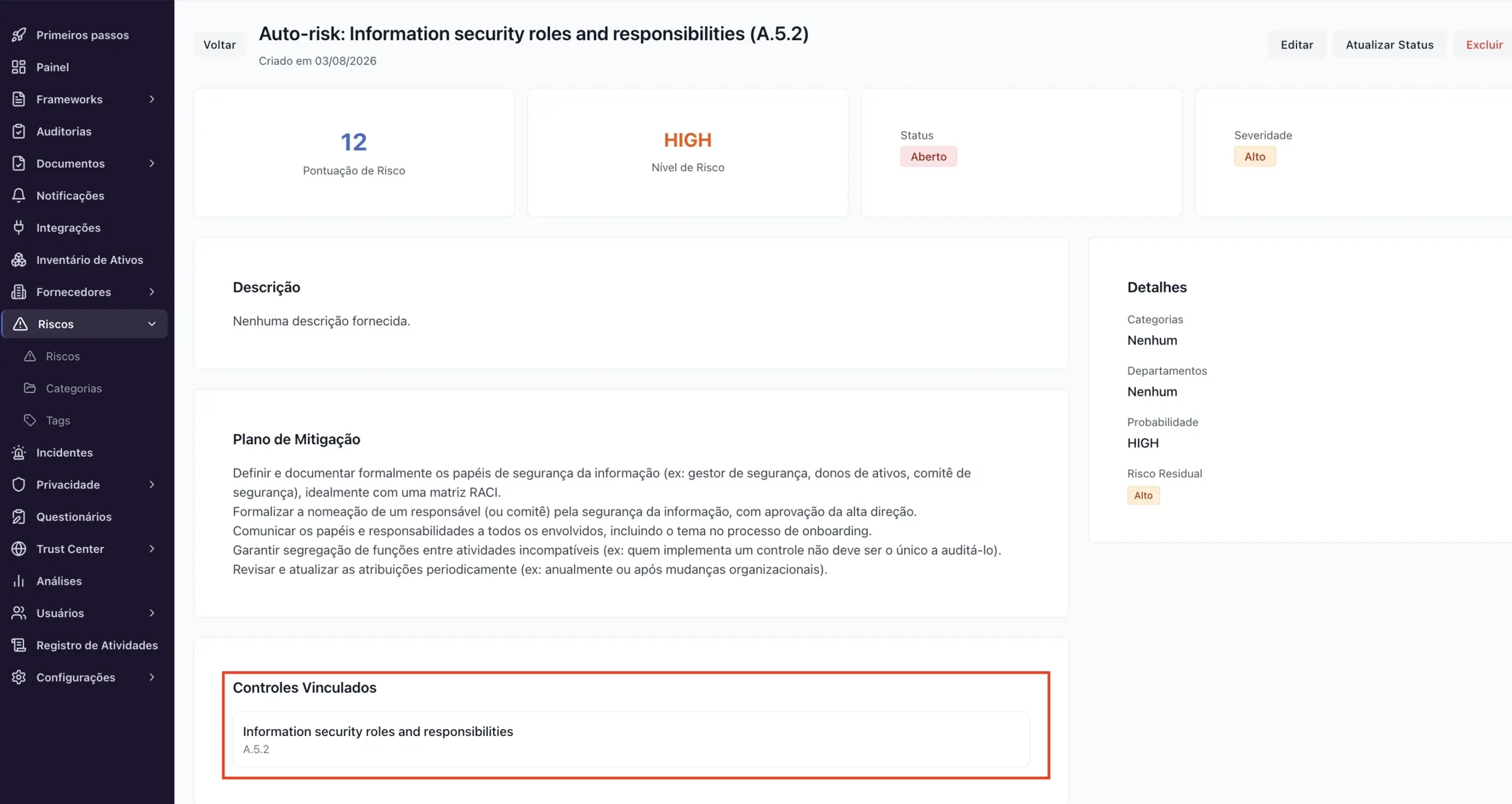The height and width of the screenshot is (804, 1512).
Task: Click the 12 Pontuação de Risco score
Action: pos(353,142)
